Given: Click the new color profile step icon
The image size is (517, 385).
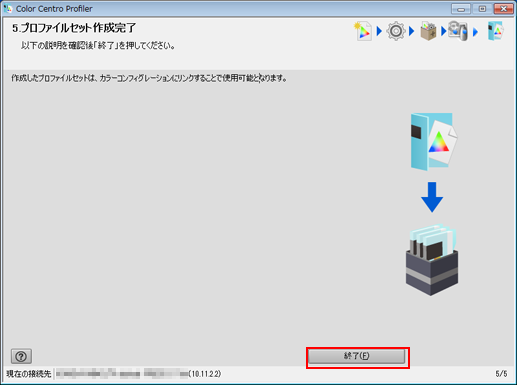Looking at the screenshot, I should pyautogui.click(x=363, y=31).
